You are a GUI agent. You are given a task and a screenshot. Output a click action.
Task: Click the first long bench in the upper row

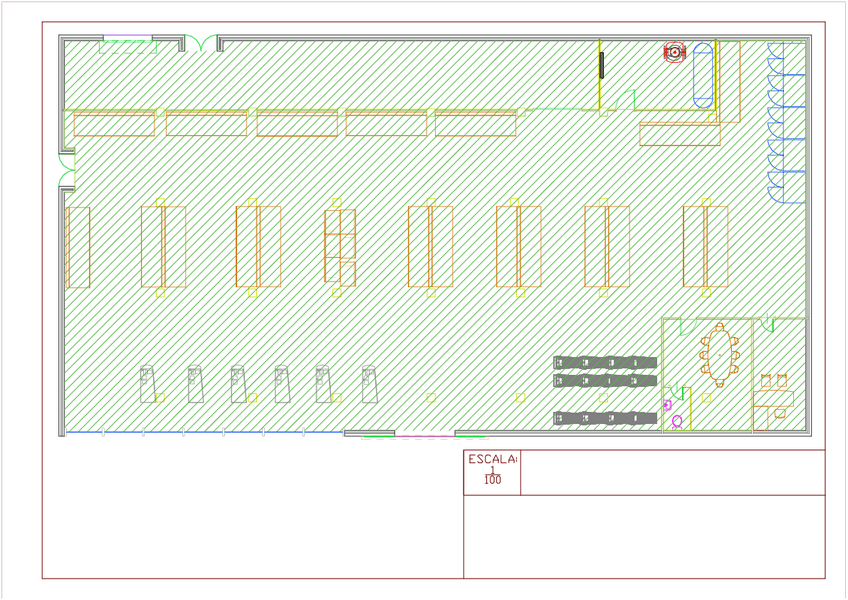(x=114, y=125)
